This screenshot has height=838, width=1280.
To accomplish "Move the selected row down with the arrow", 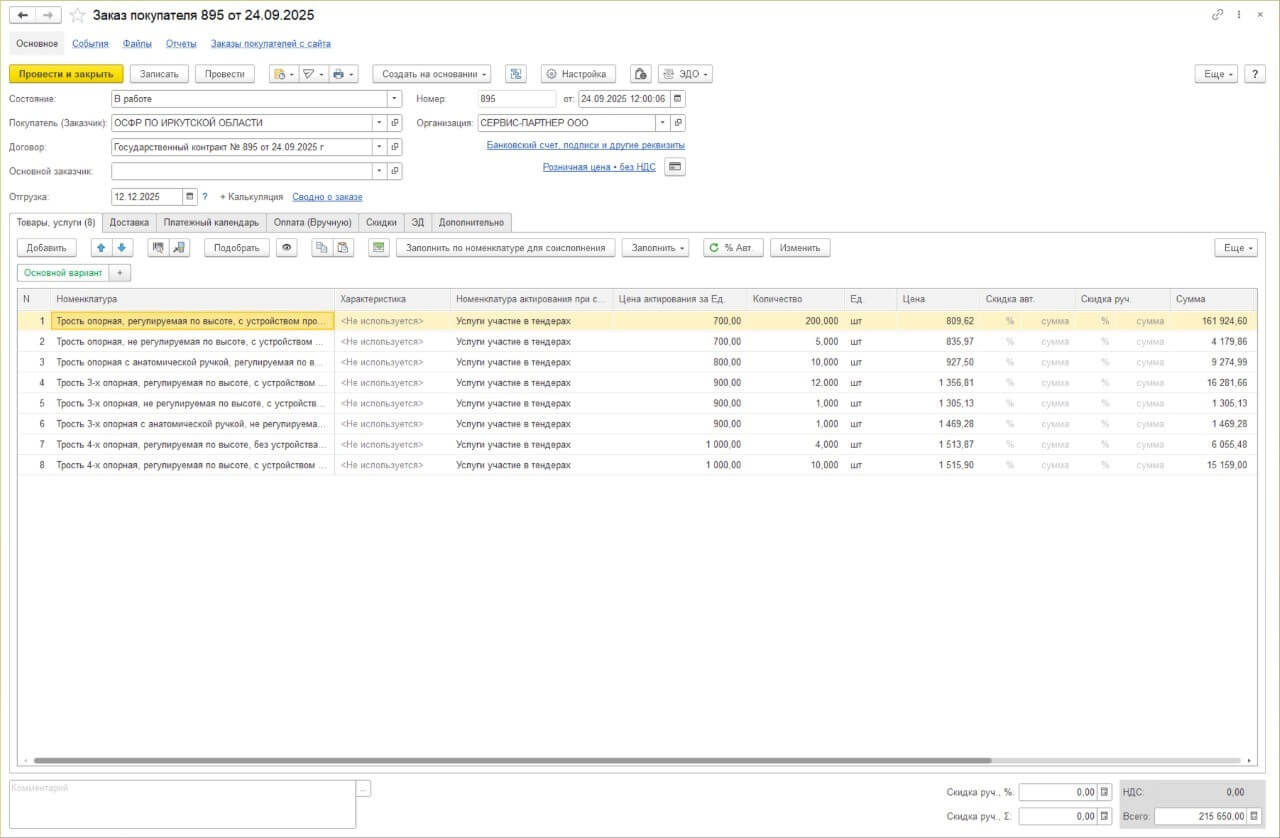I will tap(121, 248).
